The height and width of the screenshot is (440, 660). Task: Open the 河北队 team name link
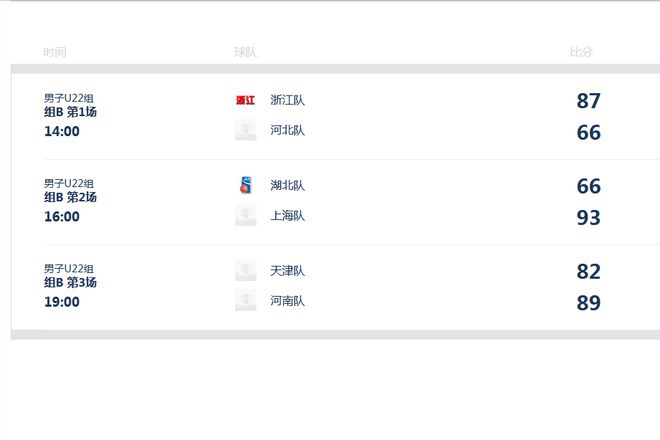pos(288,130)
